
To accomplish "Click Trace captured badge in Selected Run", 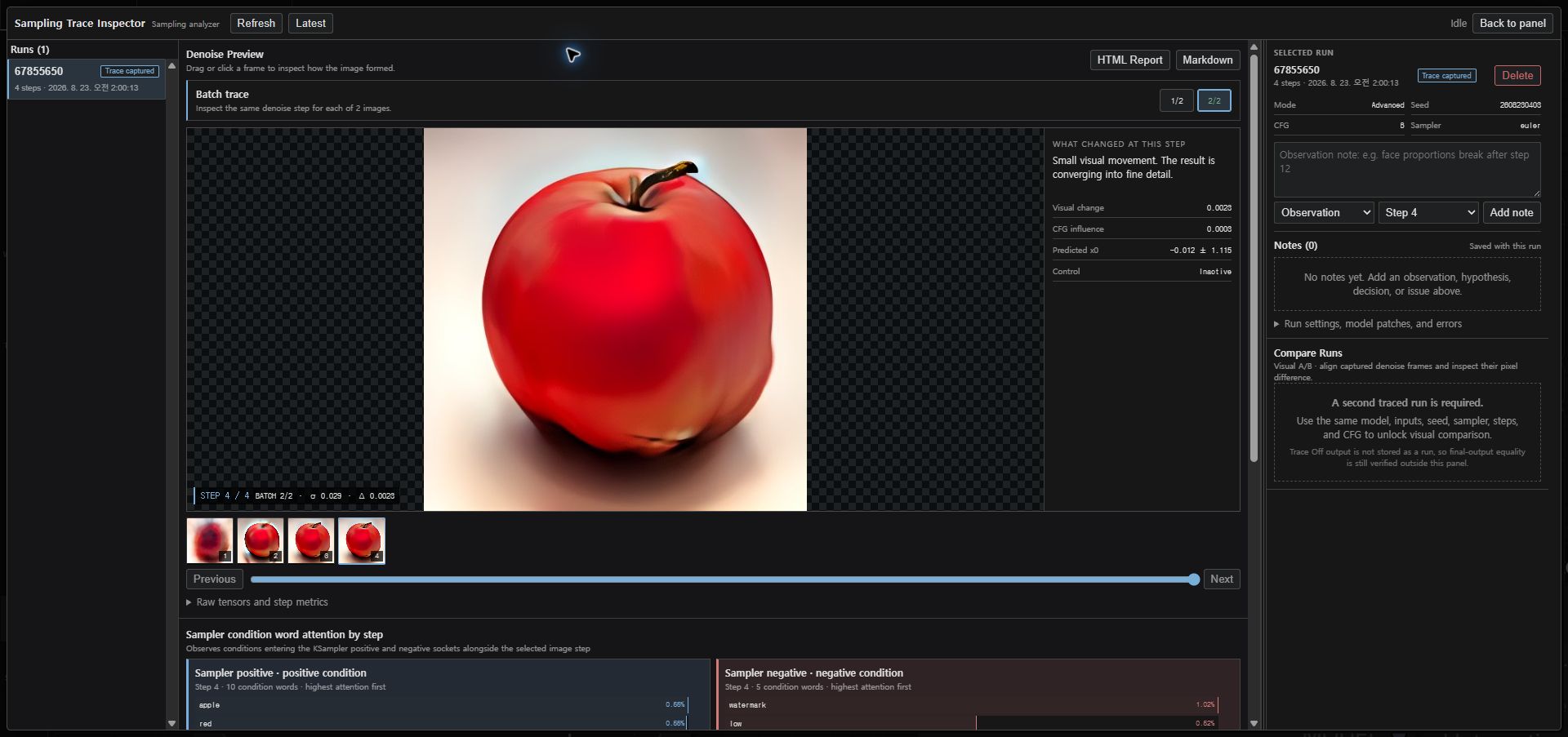I will tap(1446, 76).
